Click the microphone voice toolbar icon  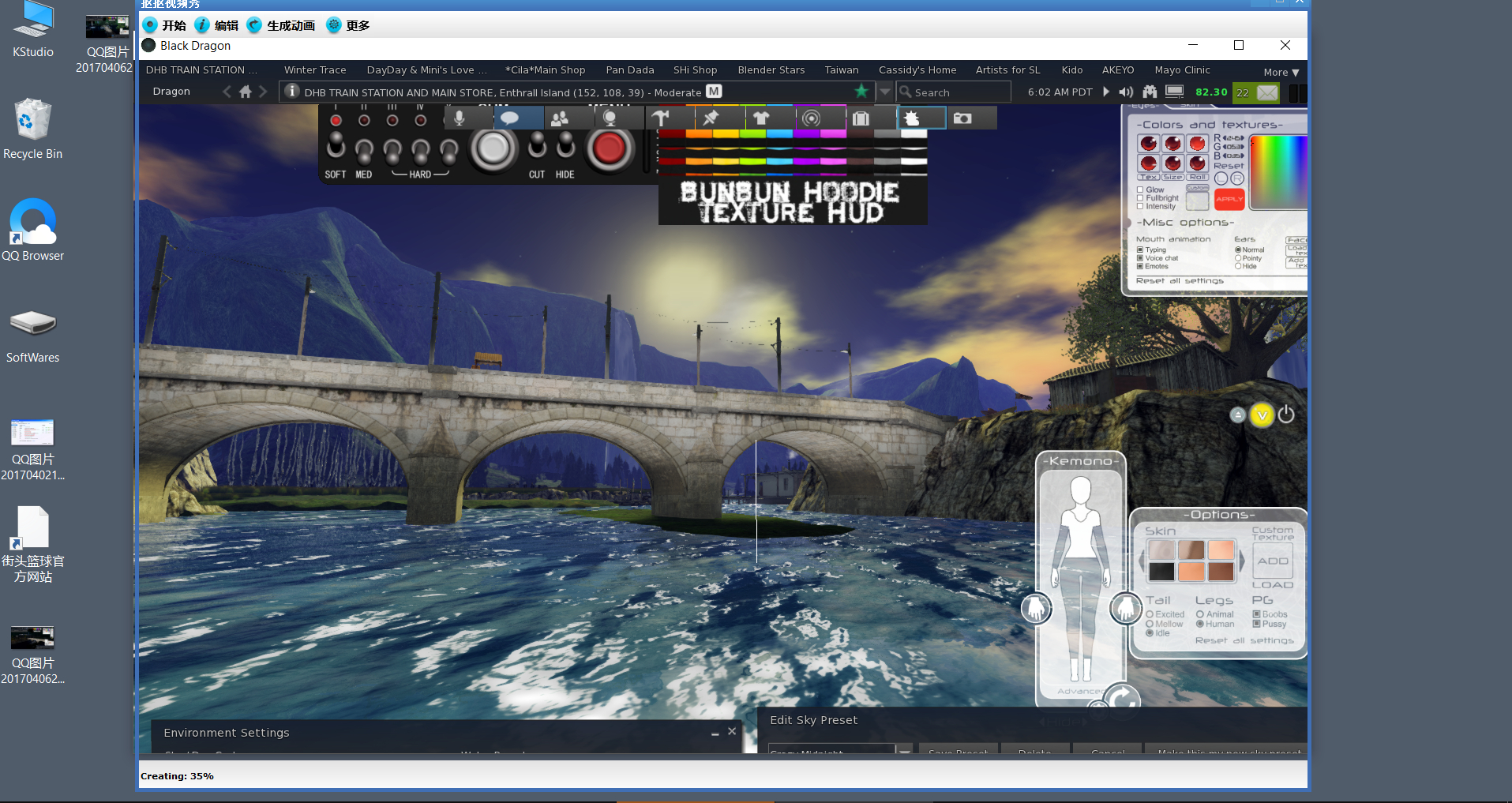(460, 118)
